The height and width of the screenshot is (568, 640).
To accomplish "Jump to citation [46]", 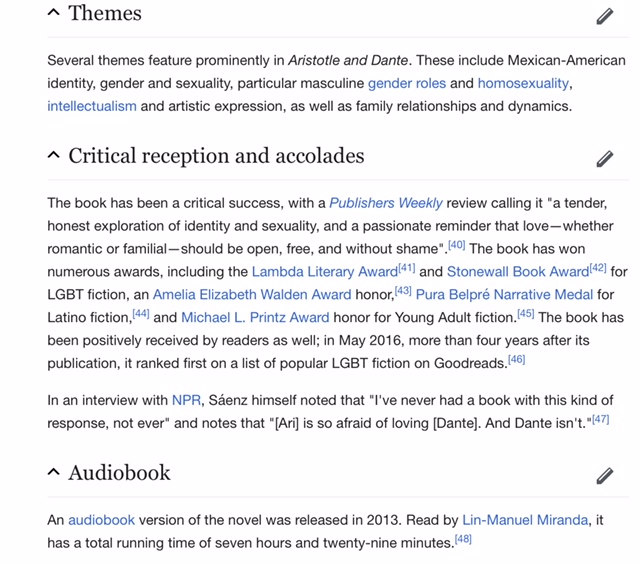I will click(516, 359).
